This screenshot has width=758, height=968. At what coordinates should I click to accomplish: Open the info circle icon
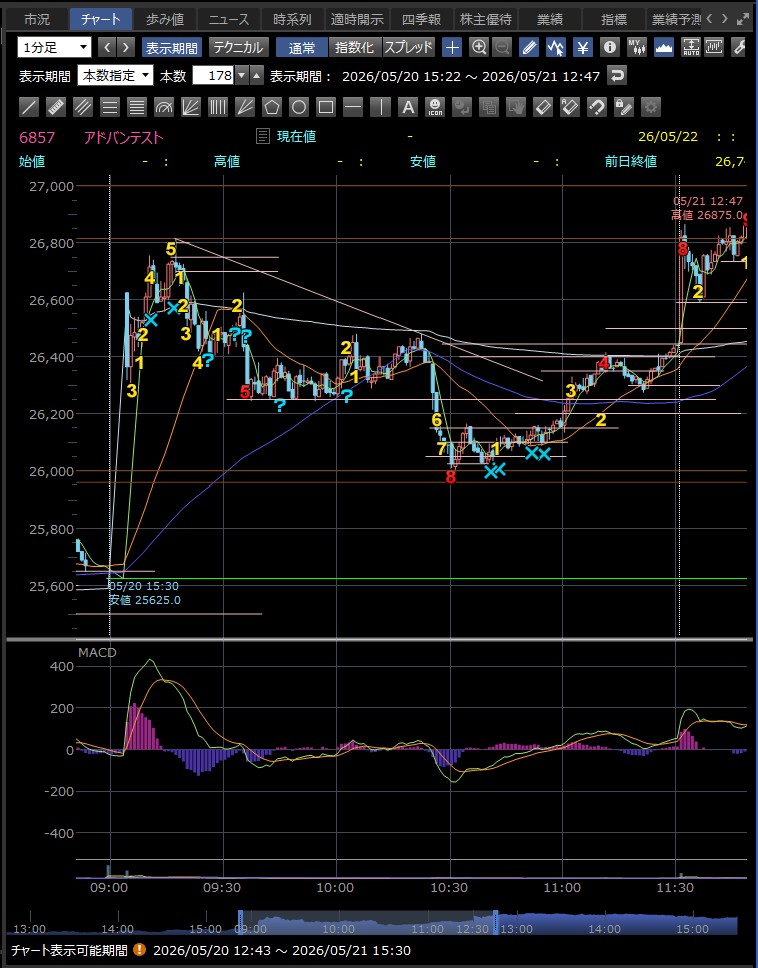point(609,48)
